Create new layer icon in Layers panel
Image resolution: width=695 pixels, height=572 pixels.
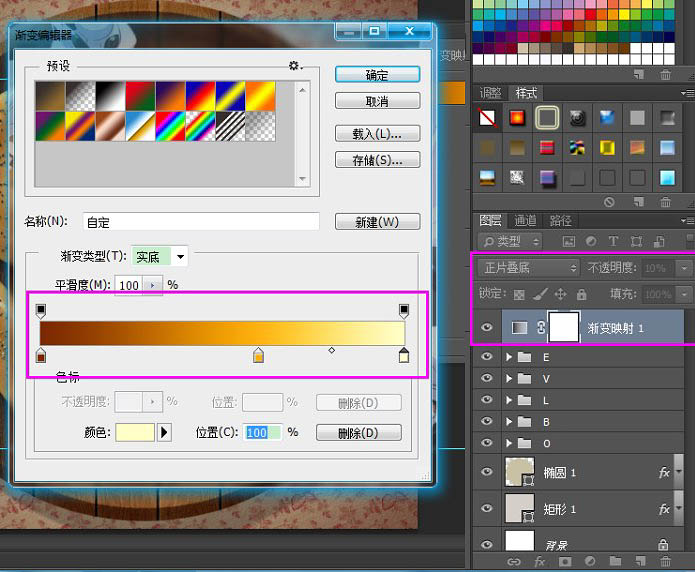(640, 561)
